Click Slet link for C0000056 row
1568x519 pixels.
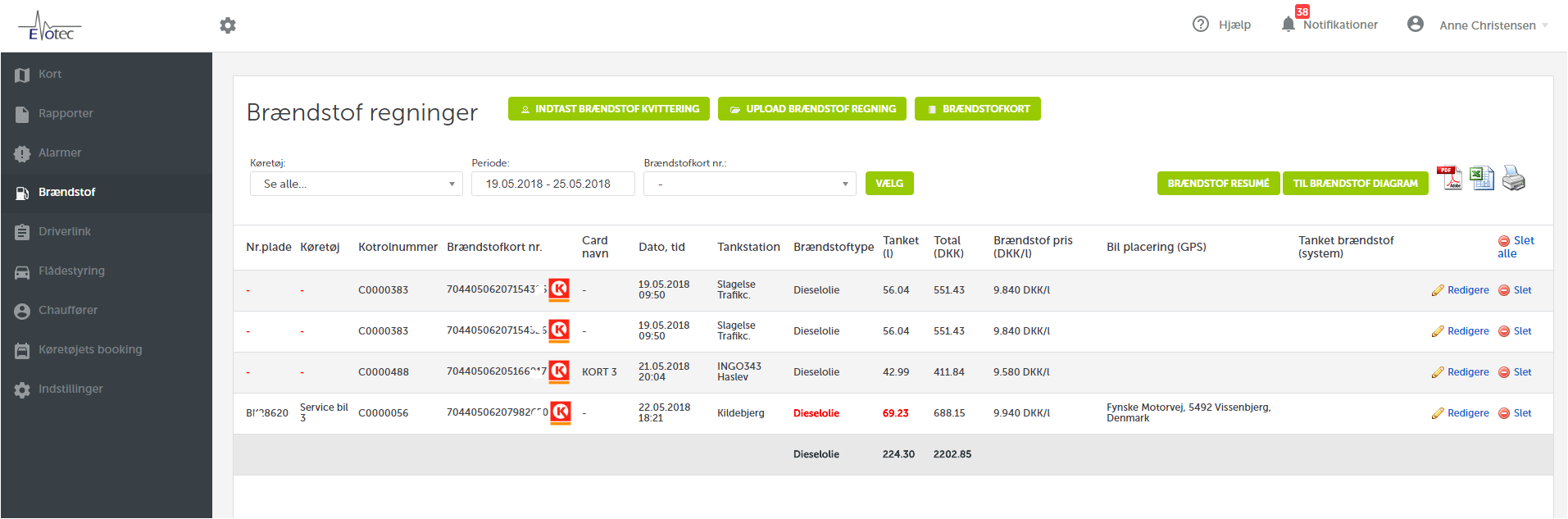tap(1515, 413)
